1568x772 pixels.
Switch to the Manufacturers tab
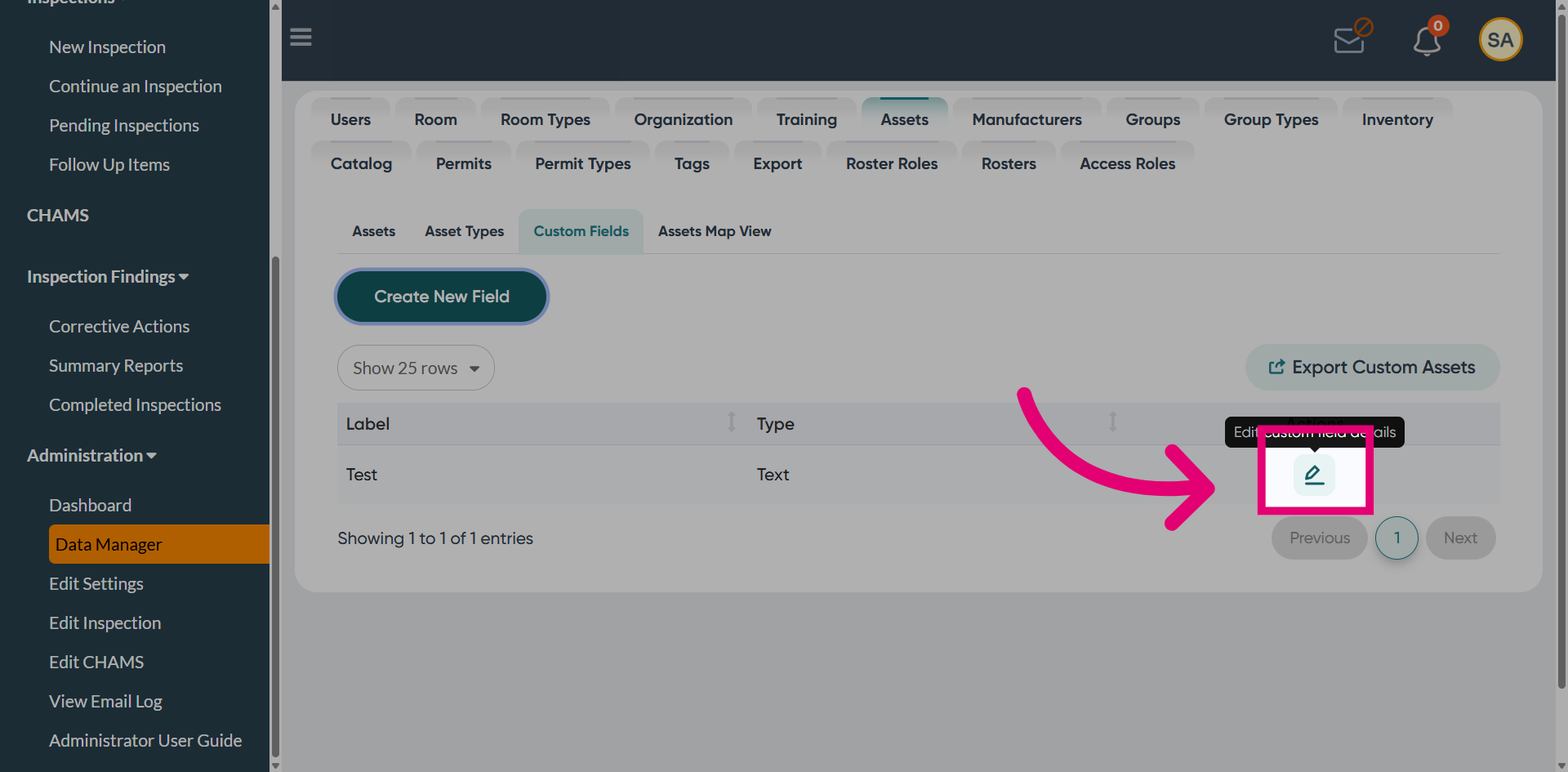[1027, 119]
